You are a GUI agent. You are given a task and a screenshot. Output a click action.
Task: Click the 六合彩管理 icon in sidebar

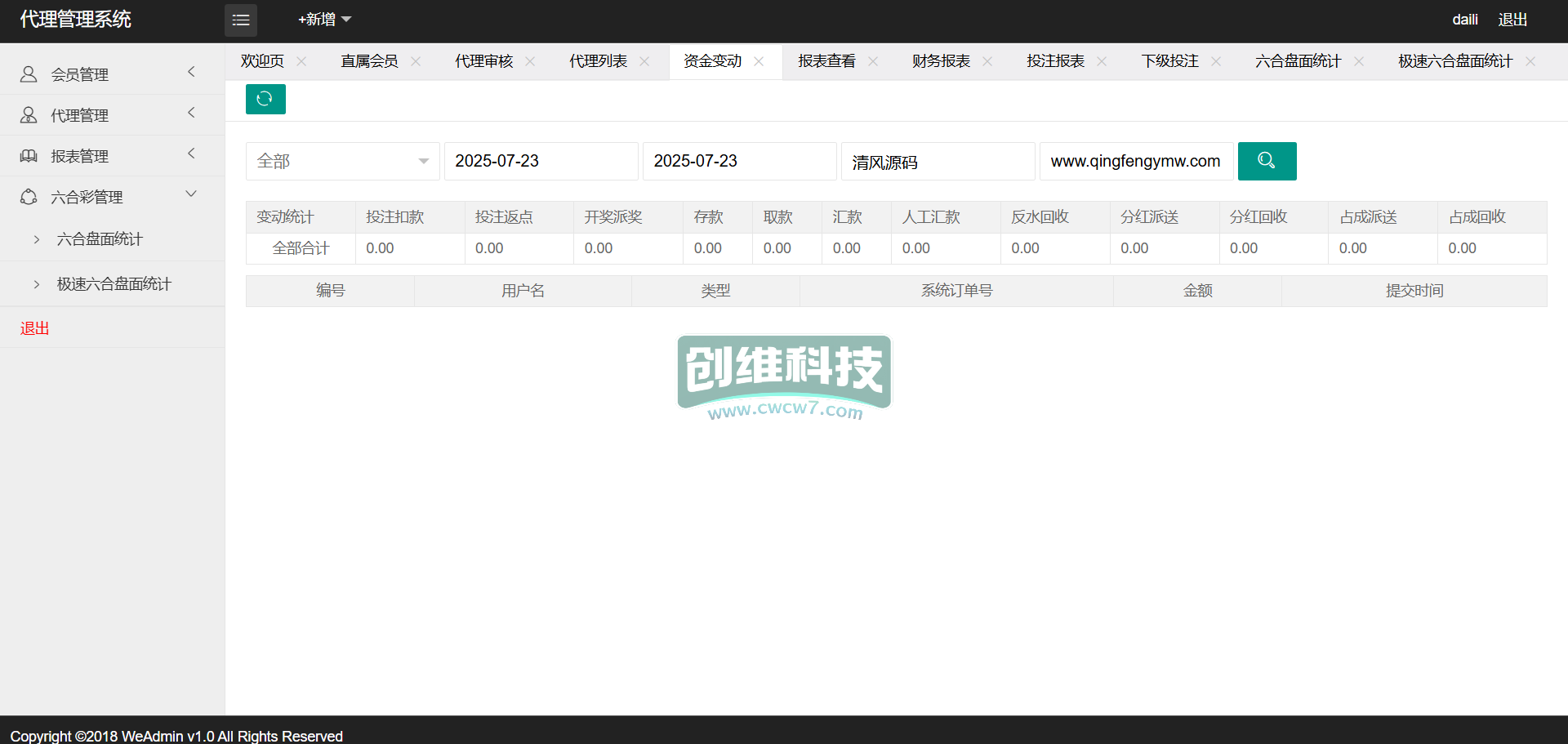(x=29, y=197)
